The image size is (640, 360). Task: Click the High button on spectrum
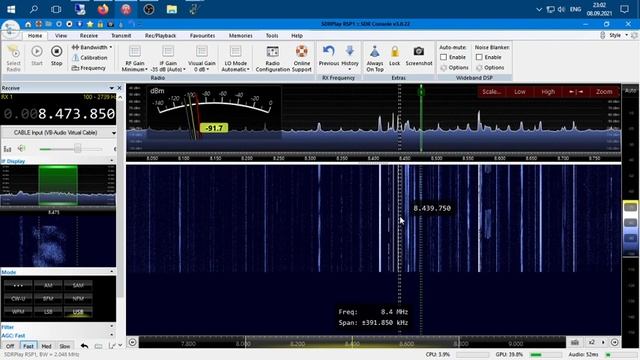pos(548,91)
